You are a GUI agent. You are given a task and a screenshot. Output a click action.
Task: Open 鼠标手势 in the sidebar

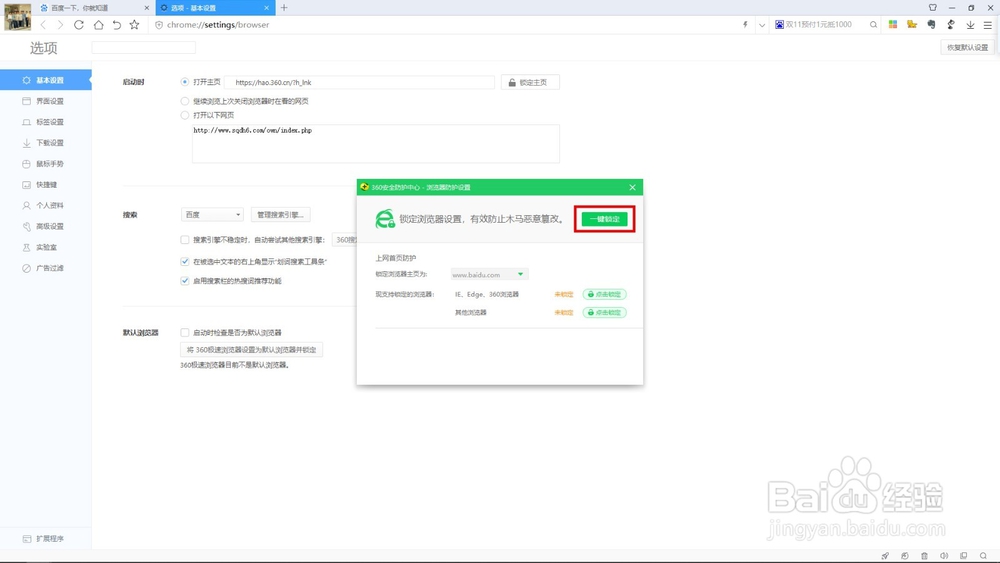[45, 164]
